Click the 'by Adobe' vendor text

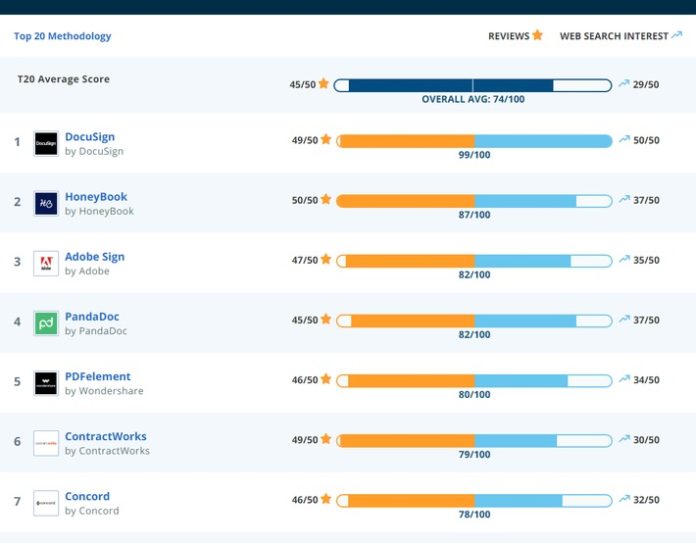(x=87, y=271)
